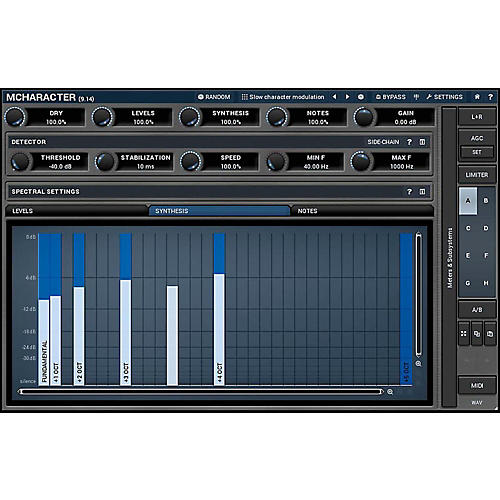Click Spectral Settings panel layout icon
Image resolution: width=500 pixels, height=500 pixels.
422,192
